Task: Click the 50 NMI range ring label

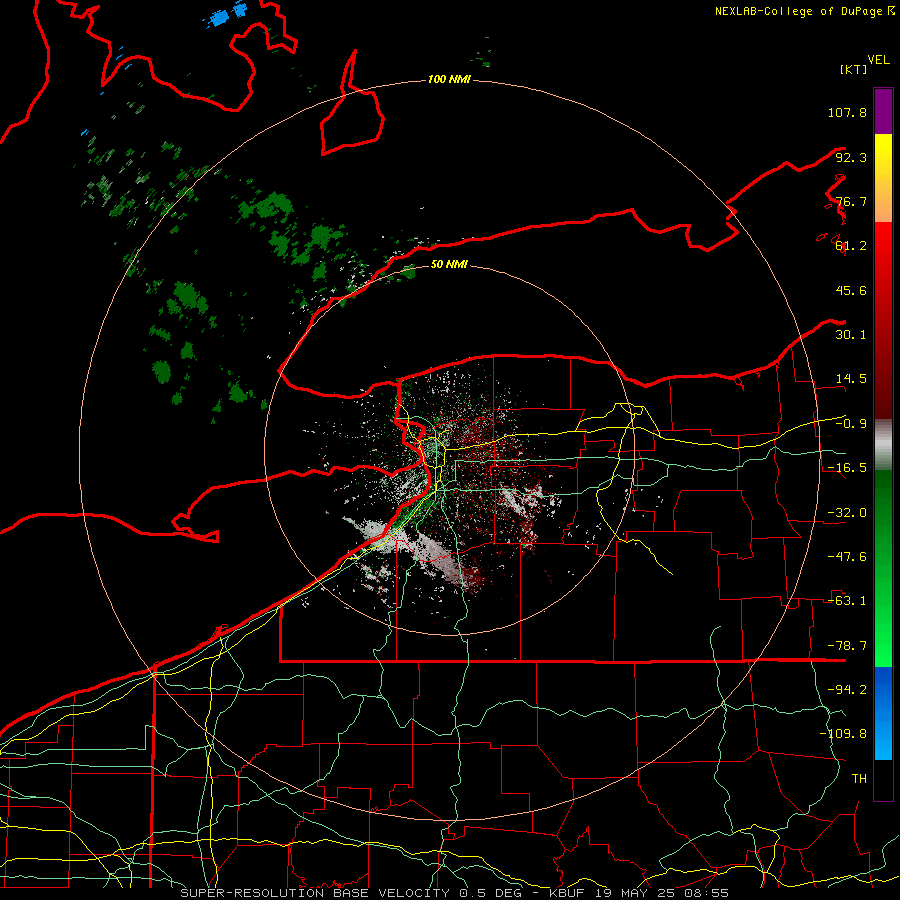Action: point(449,264)
